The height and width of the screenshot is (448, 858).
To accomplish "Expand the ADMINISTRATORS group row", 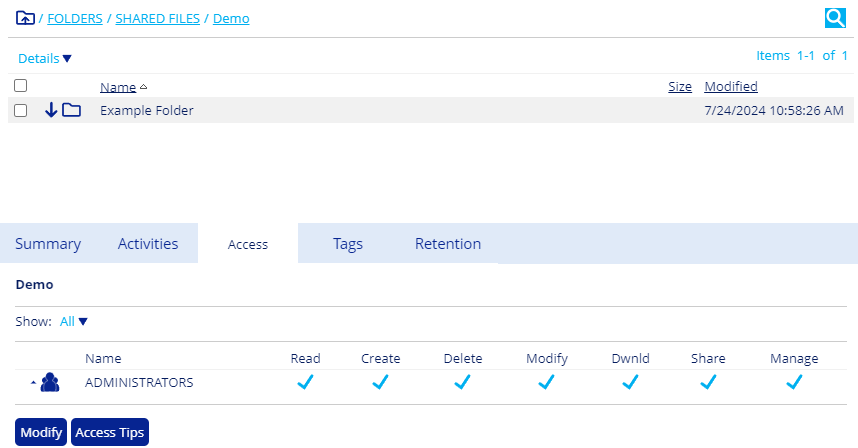I will [32, 383].
